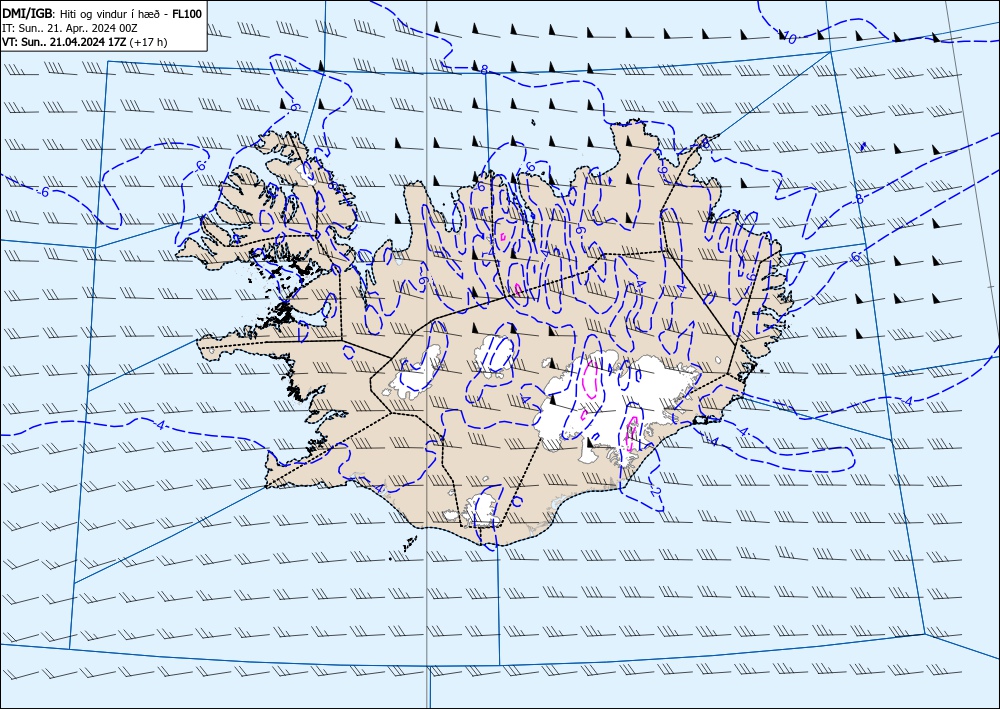Click the "-10" isotherm contour label
Image resolution: width=1000 pixels, height=709 pixels.
789,38
